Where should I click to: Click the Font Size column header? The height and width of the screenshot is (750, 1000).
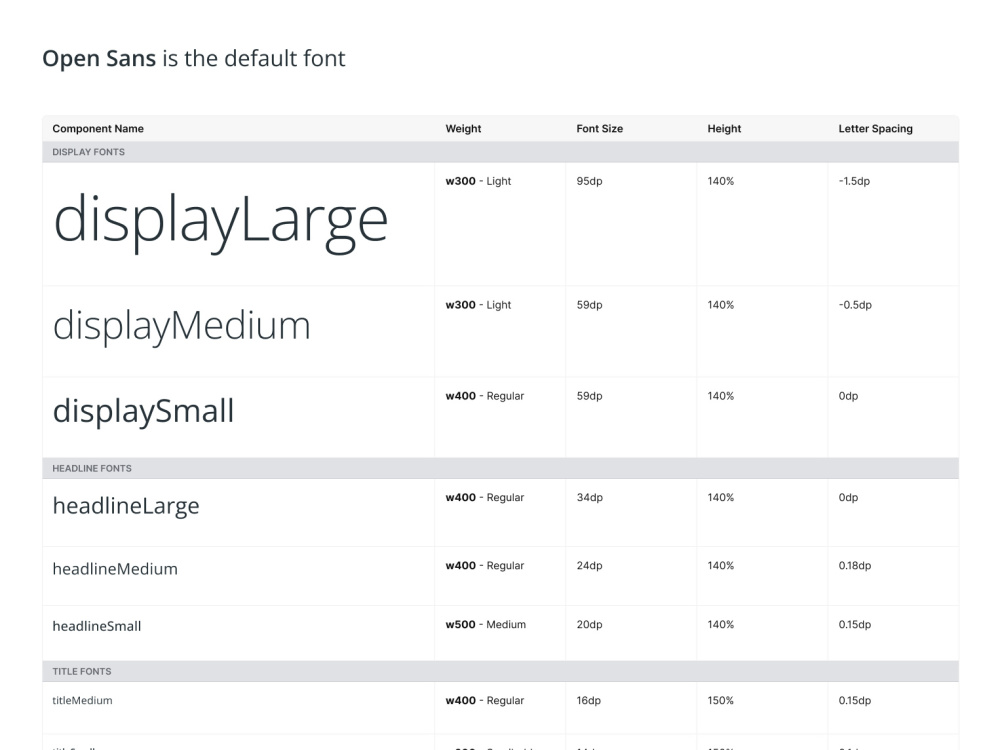coord(599,129)
